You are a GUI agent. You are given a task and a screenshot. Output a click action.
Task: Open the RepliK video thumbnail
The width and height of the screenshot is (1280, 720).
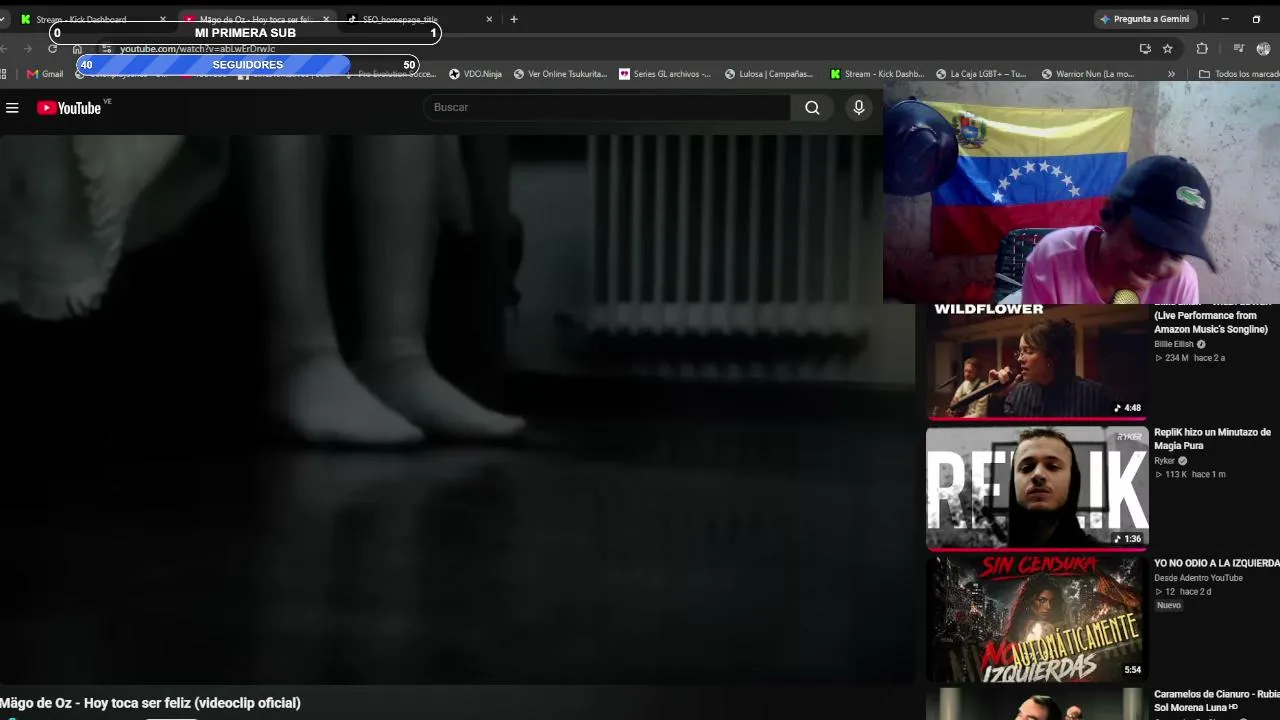pos(1037,488)
